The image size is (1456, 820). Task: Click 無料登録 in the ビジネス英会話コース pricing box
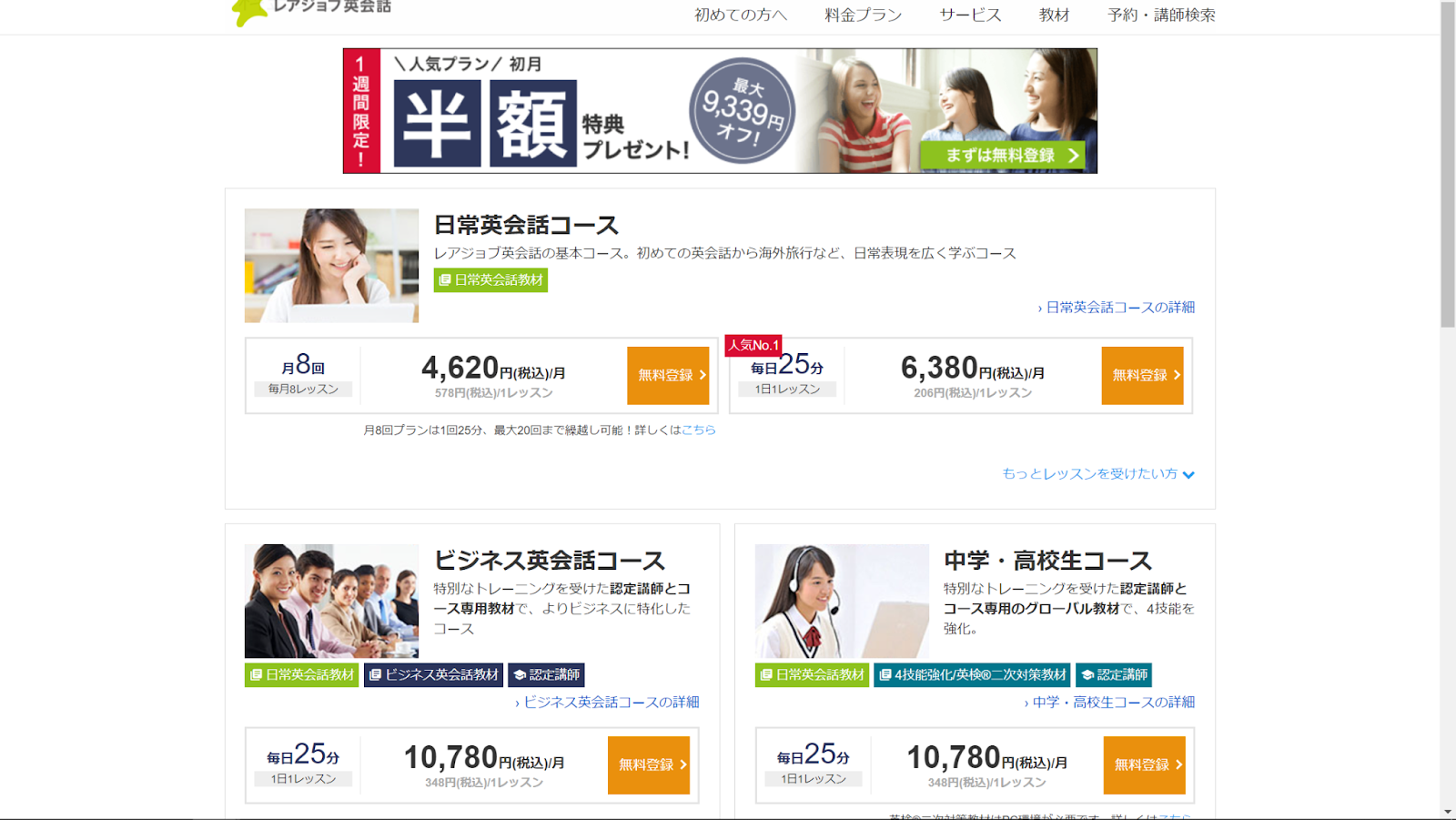pos(649,765)
